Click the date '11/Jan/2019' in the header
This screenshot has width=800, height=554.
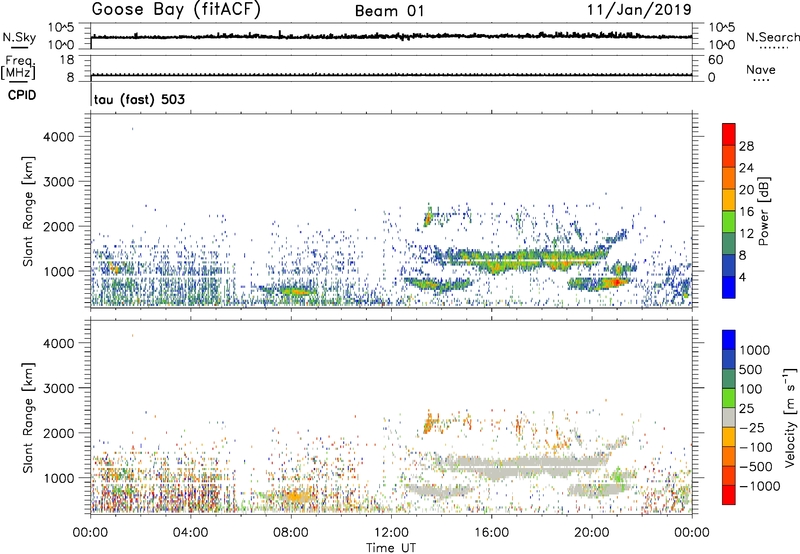(640, 9)
